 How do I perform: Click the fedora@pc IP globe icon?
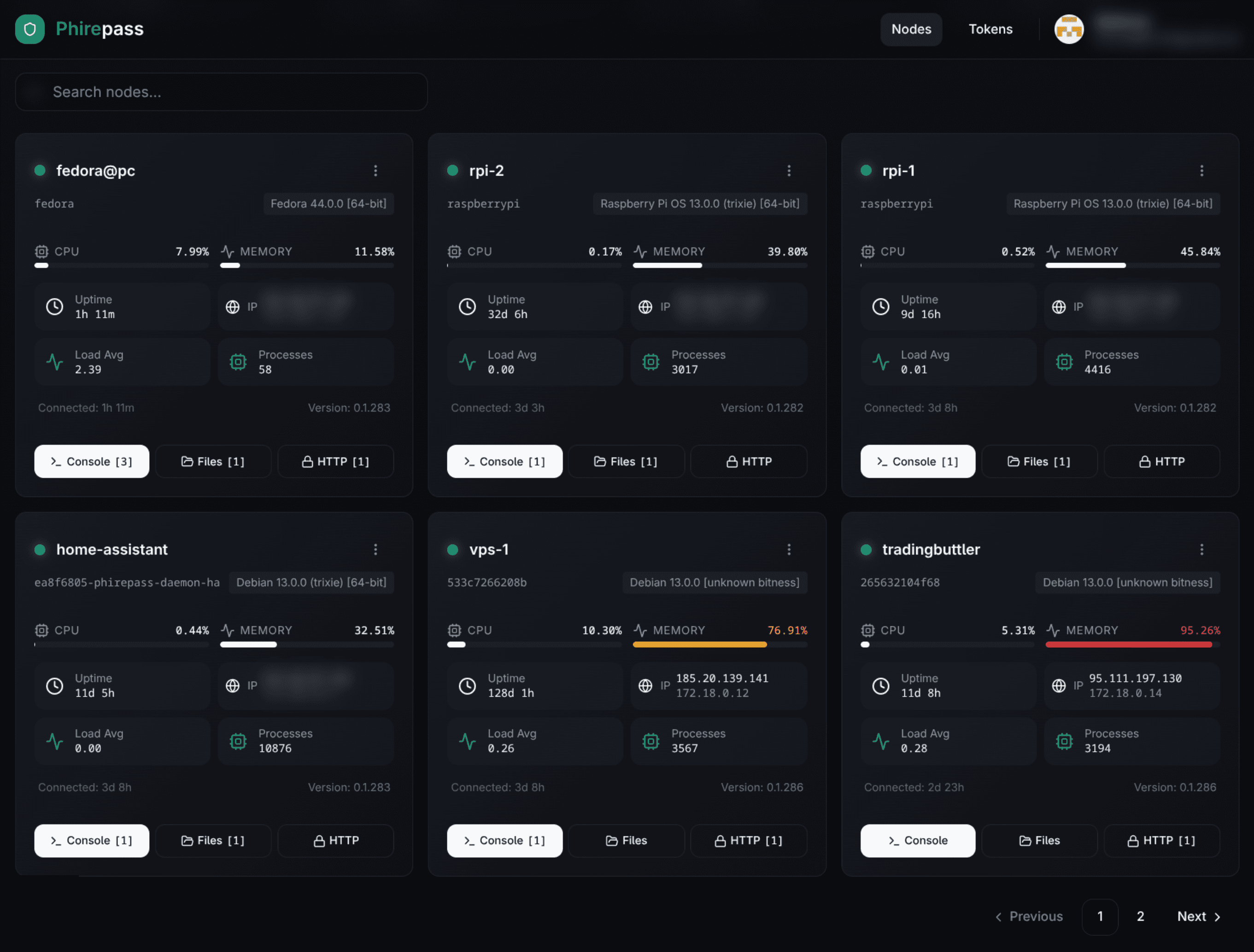tap(233, 307)
